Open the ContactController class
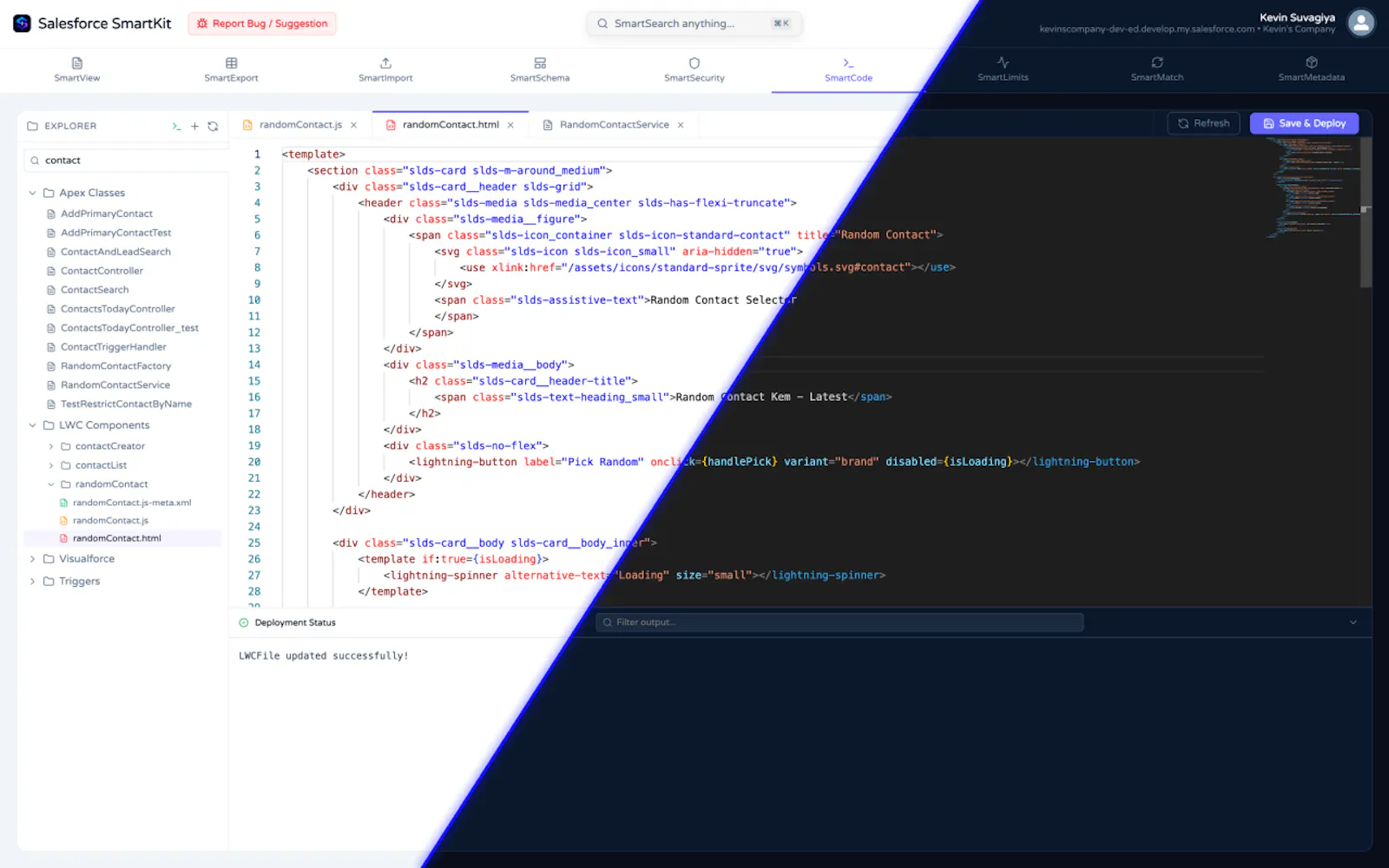 102,271
